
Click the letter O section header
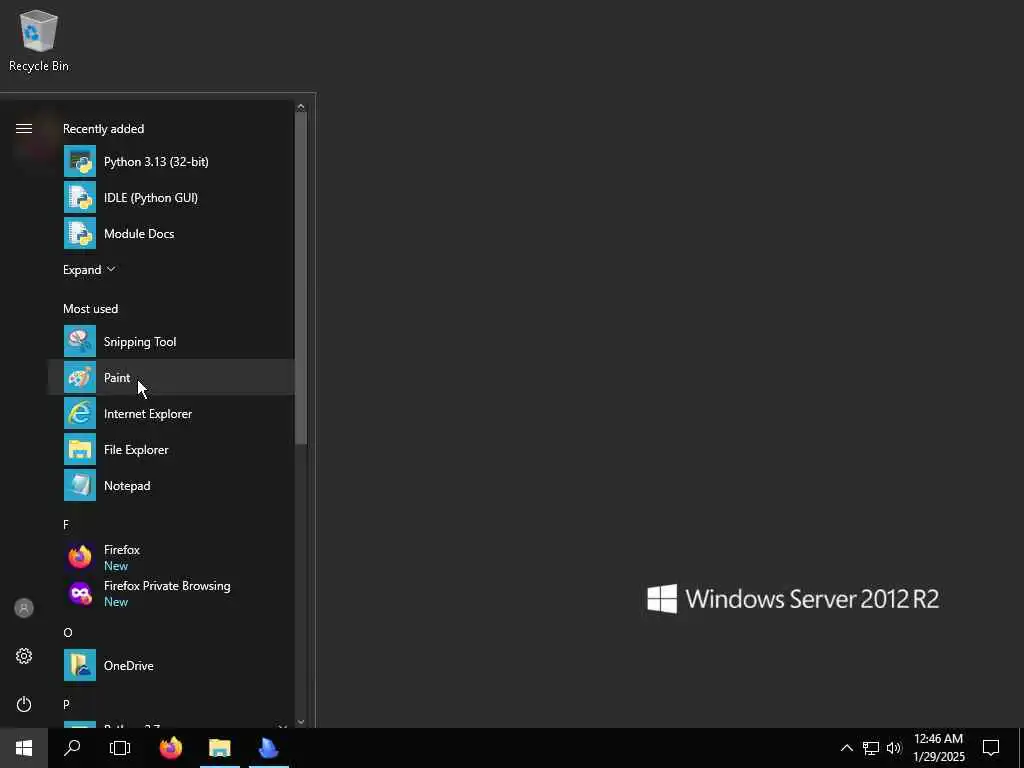click(68, 632)
